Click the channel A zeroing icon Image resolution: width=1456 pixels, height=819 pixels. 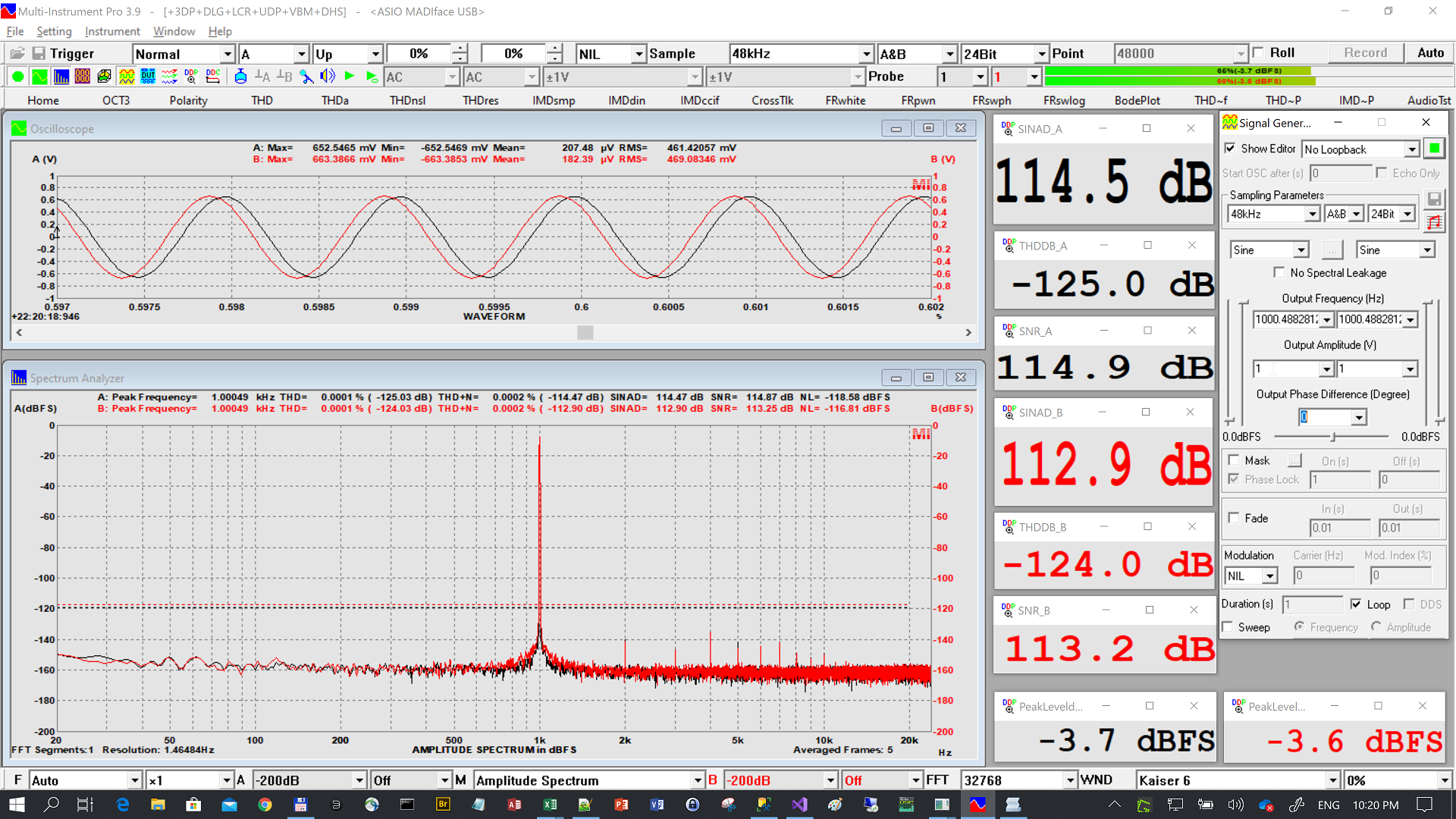pos(262,77)
